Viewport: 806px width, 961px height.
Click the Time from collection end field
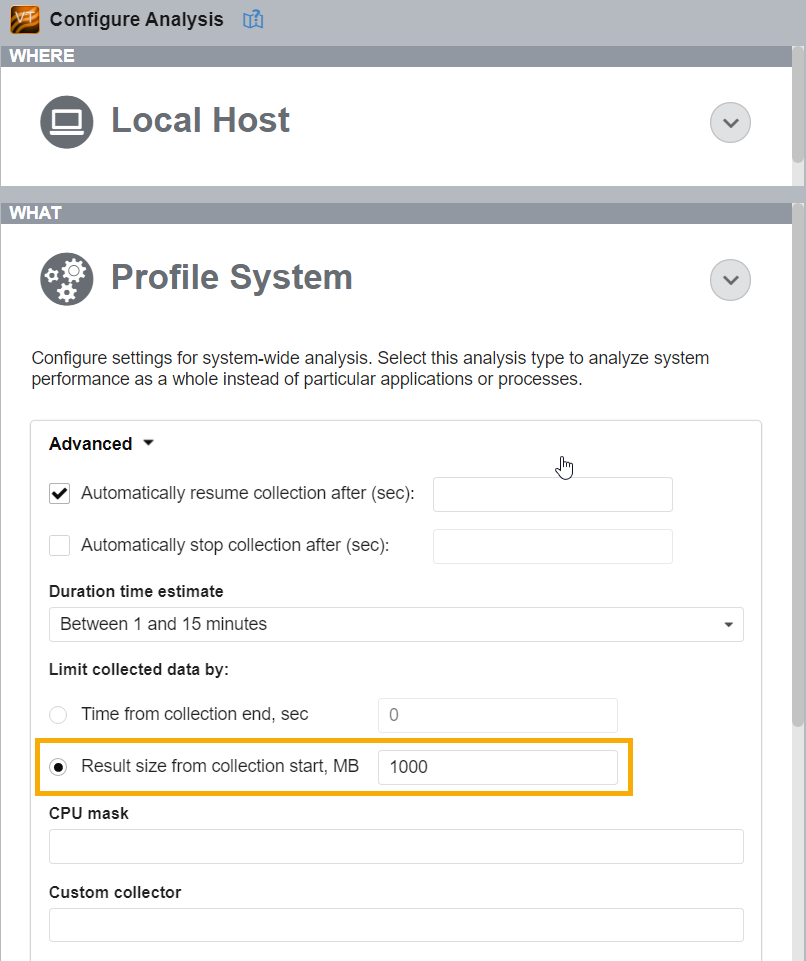(x=497, y=715)
